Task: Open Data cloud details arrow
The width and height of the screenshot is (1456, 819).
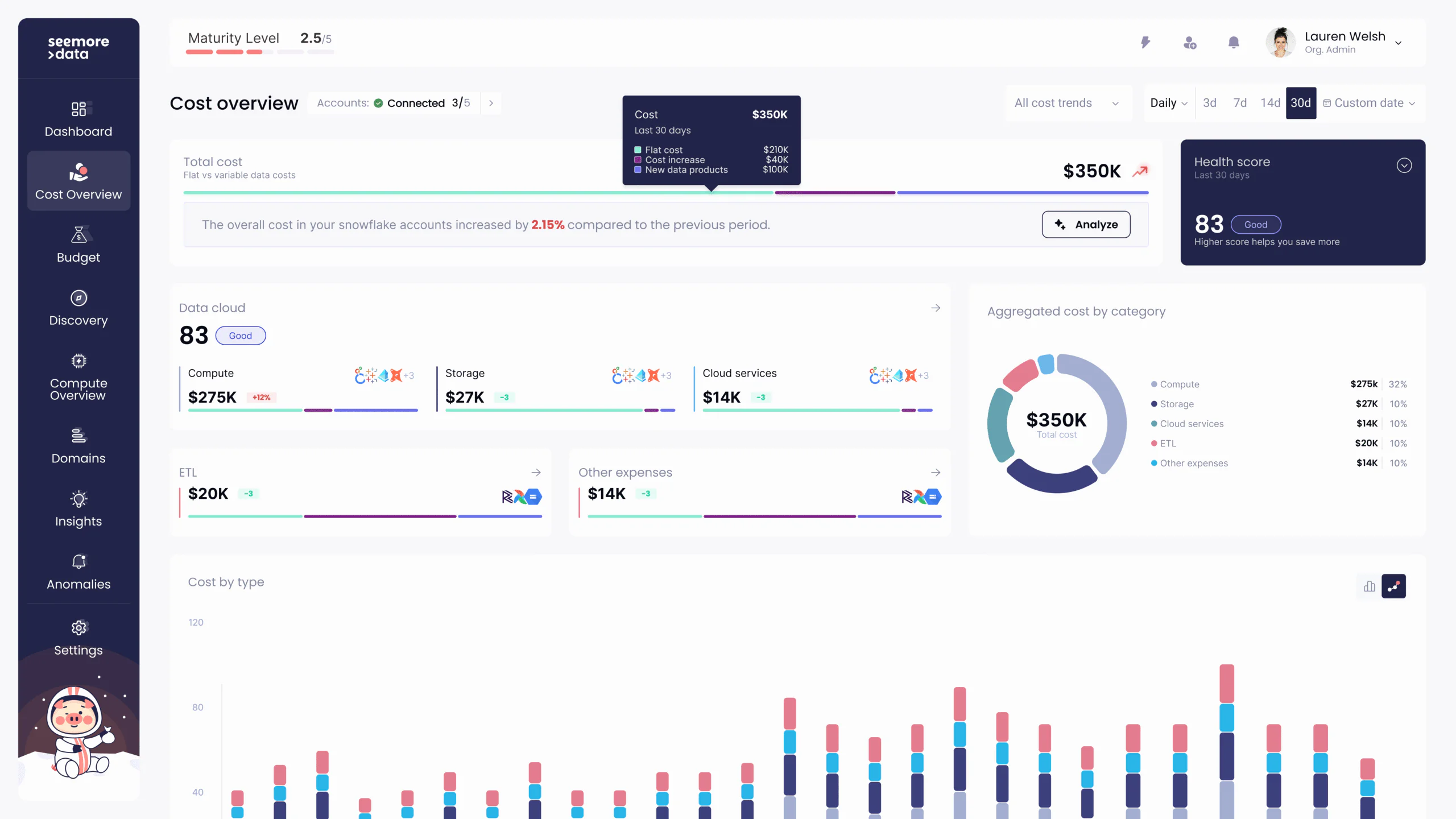Action: coord(936,308)
